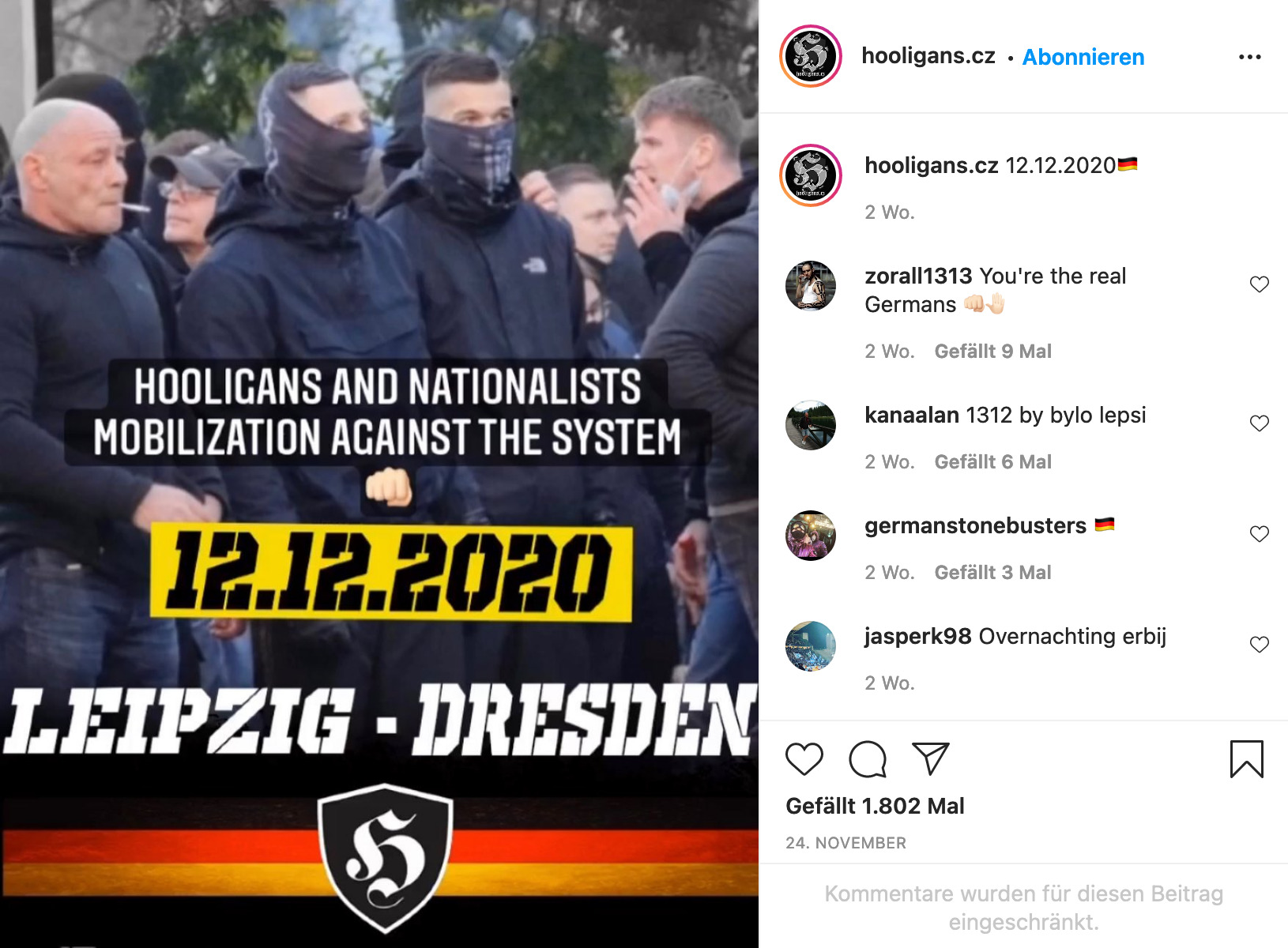The width and height of the screenshot is (1288, 948).
Task: Open the comment speech bubble icon
Action: pyautogui.click(x=868, y=759)
